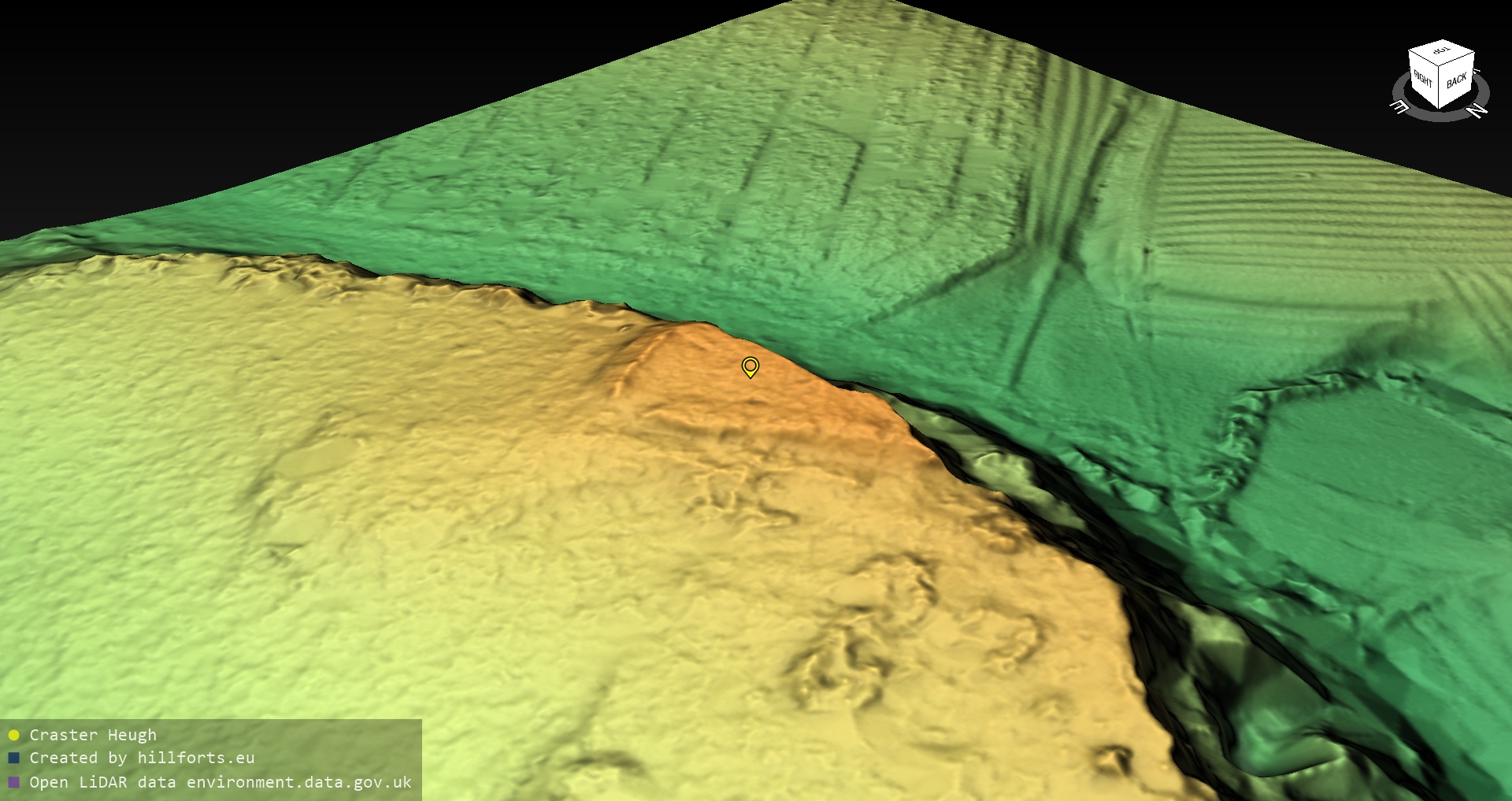Click the yellow location pin on the hilltop
1512x801 pixels.
coord(750,367)
